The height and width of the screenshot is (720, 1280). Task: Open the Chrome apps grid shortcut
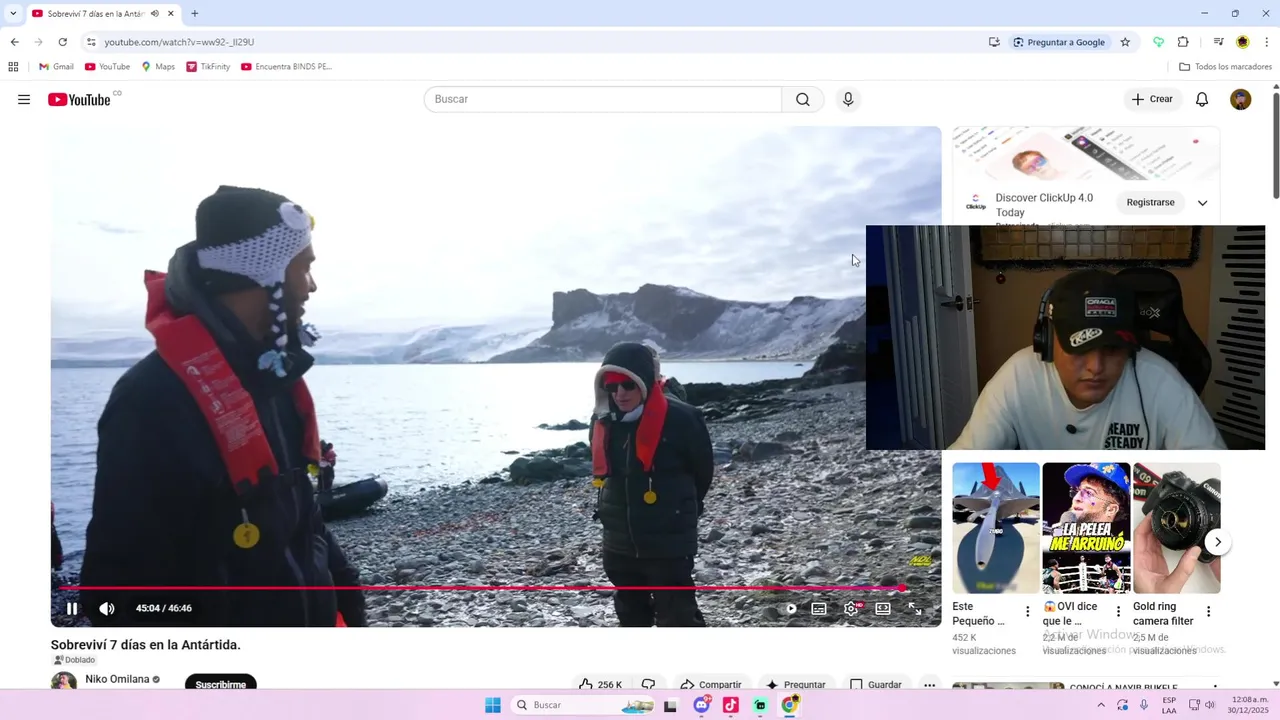(x=13, y=67)
